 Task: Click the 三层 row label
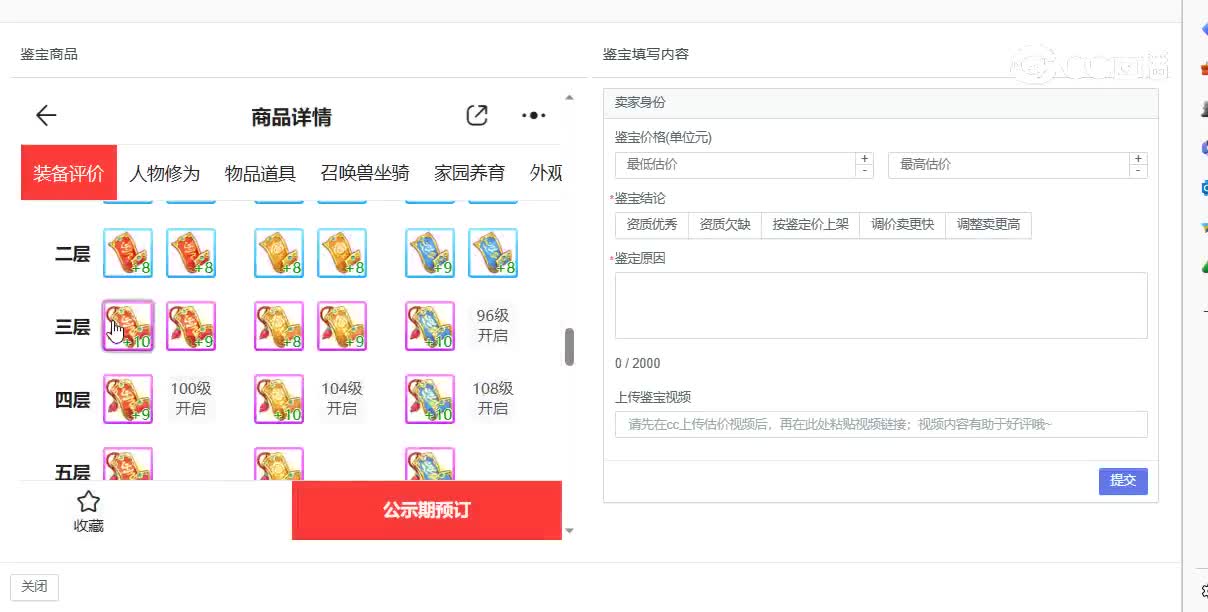(73, 327)
